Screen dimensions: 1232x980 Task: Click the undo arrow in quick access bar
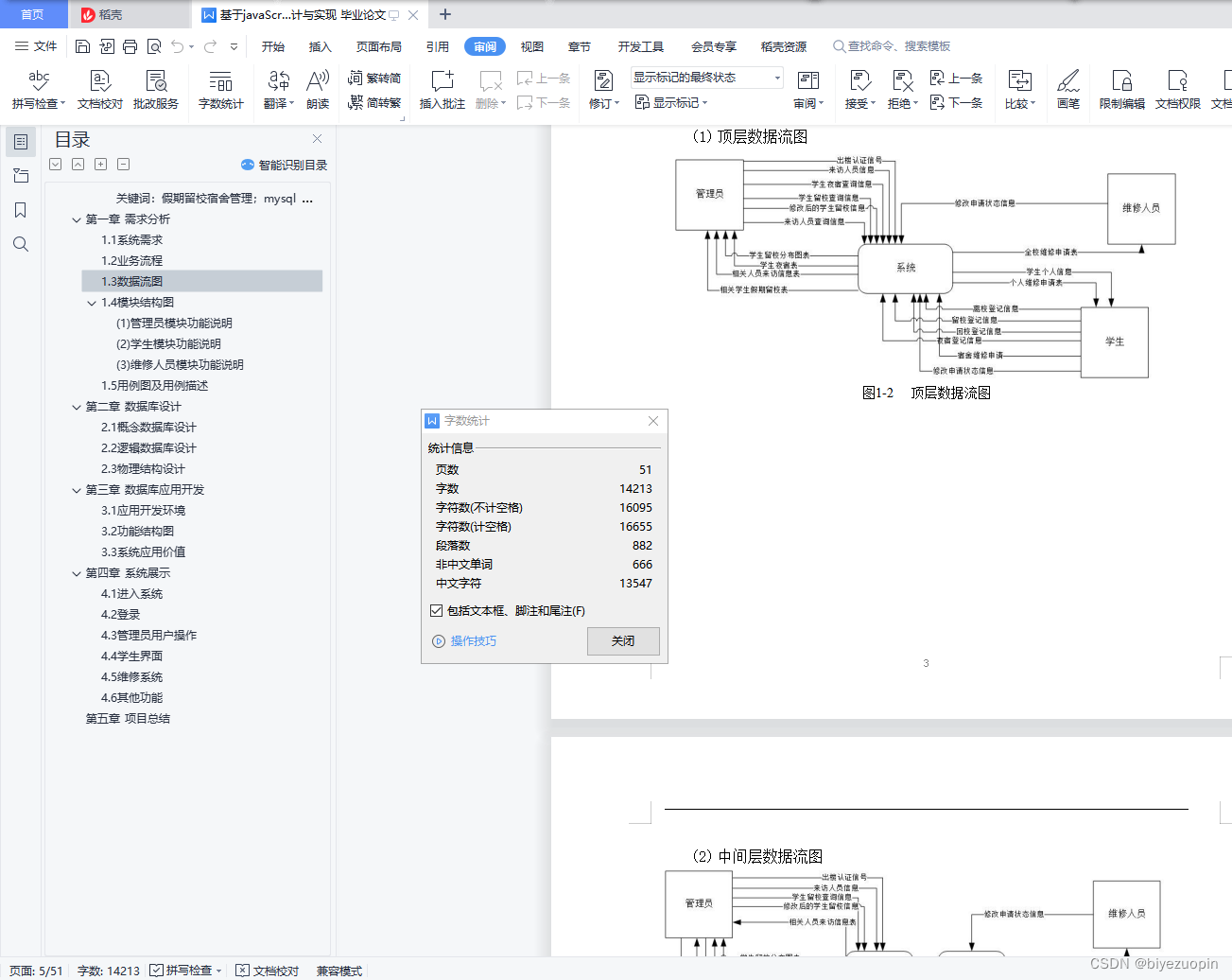pos(177,46)
